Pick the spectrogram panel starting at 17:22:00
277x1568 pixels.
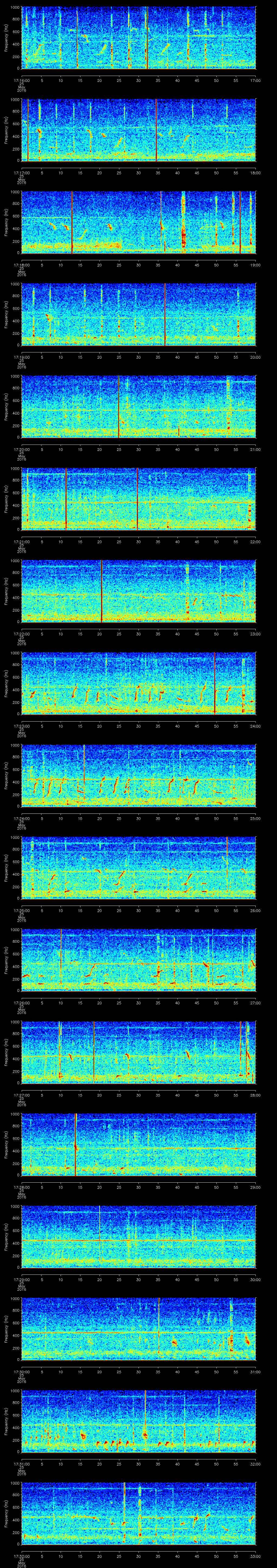(138, 591)
